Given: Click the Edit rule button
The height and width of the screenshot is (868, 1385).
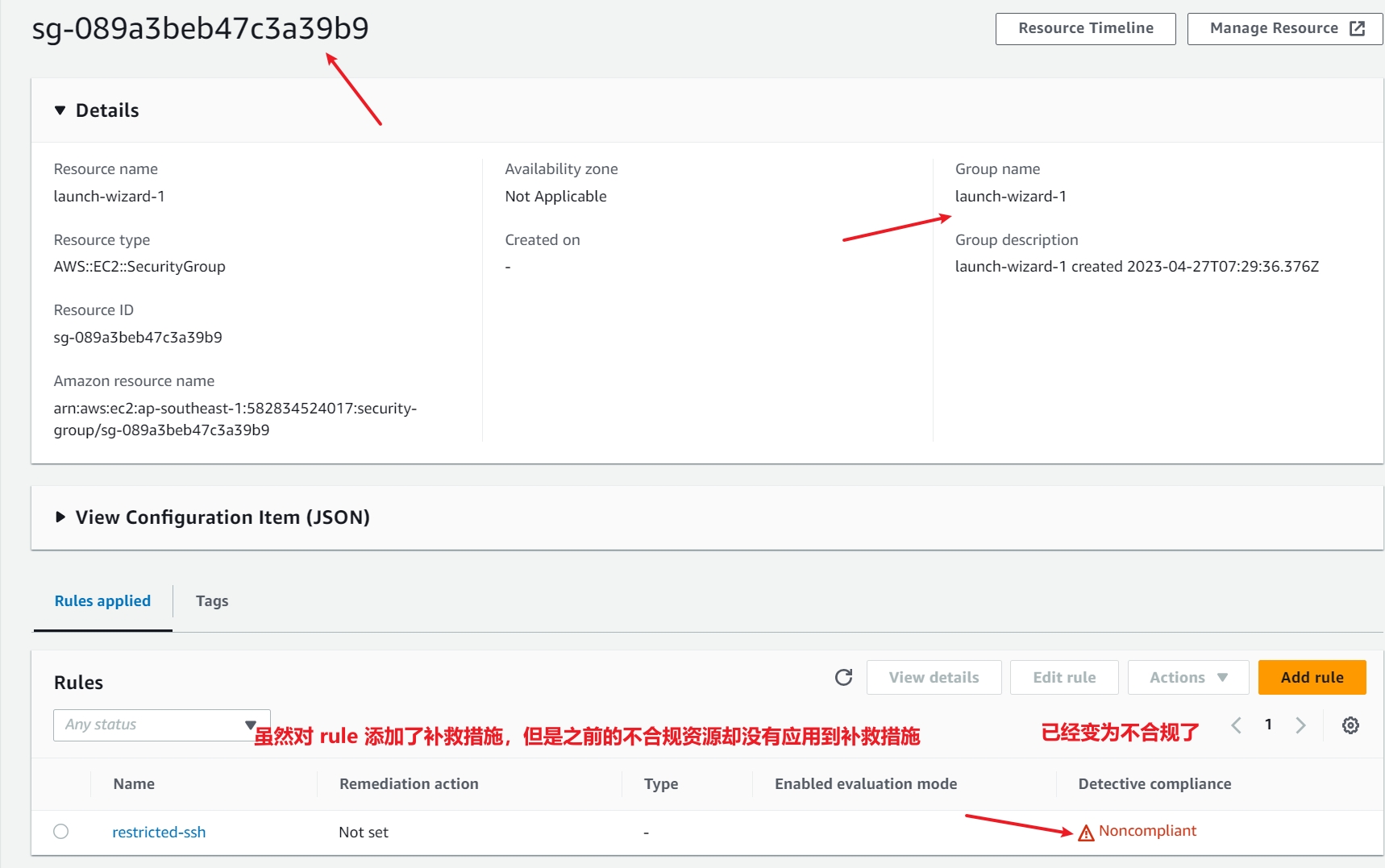Looking at the screenshot, I should pyautogui.click(x=1063, y=678).
